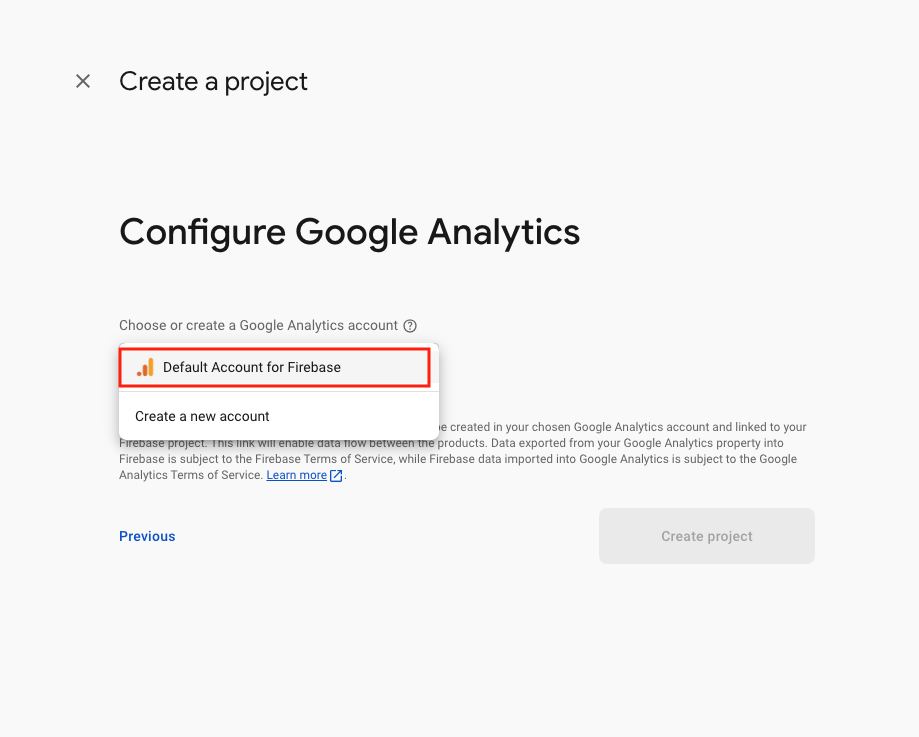The height and width of the screenshot is (737, 919).
Task: Choose the Create a new account option
Action: (x=202, y=416)
